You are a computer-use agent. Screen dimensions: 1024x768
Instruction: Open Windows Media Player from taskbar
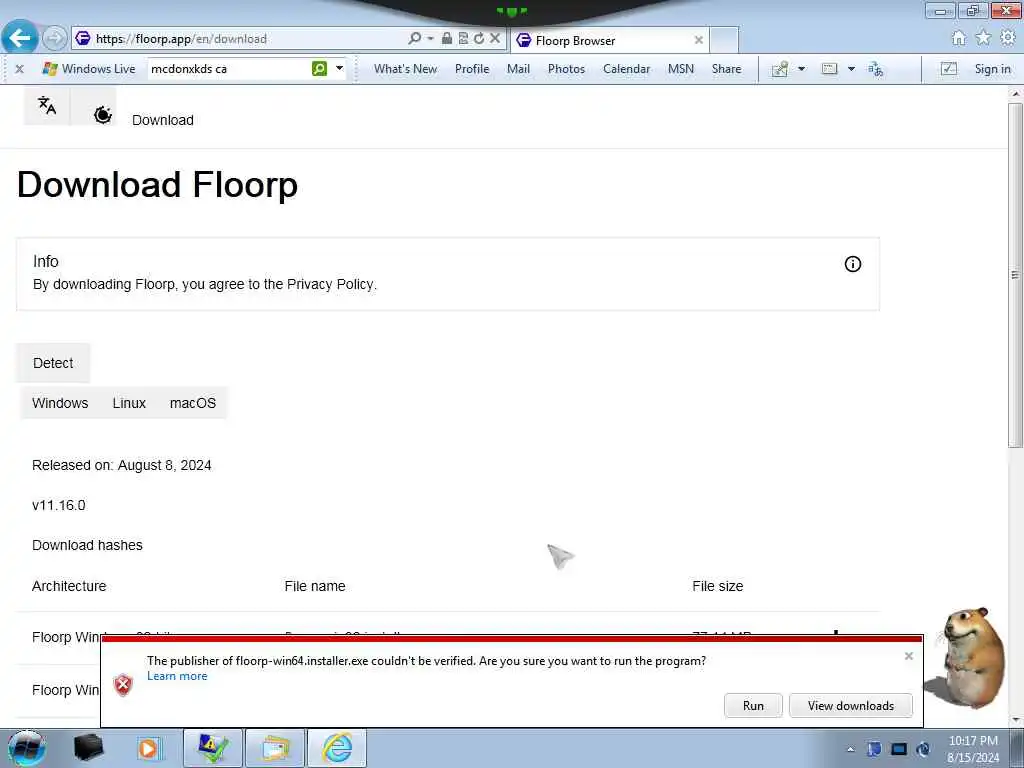click(148, 748)
